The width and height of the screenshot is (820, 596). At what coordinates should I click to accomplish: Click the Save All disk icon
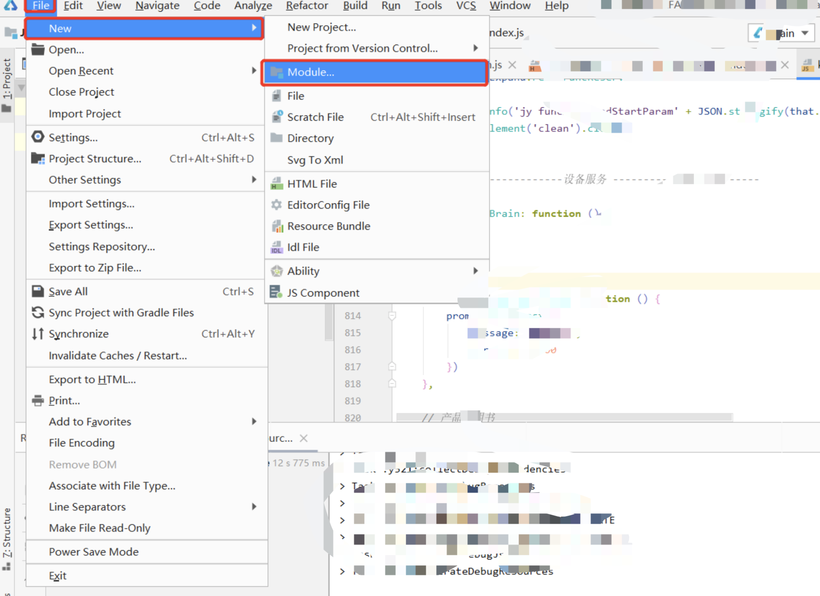click(38, 291)
